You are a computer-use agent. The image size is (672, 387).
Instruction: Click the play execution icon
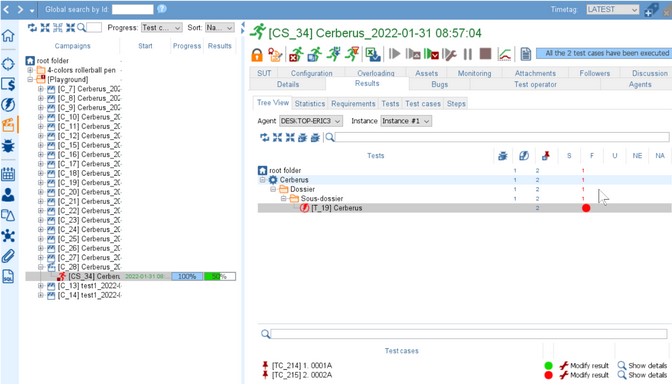[394, 54]
